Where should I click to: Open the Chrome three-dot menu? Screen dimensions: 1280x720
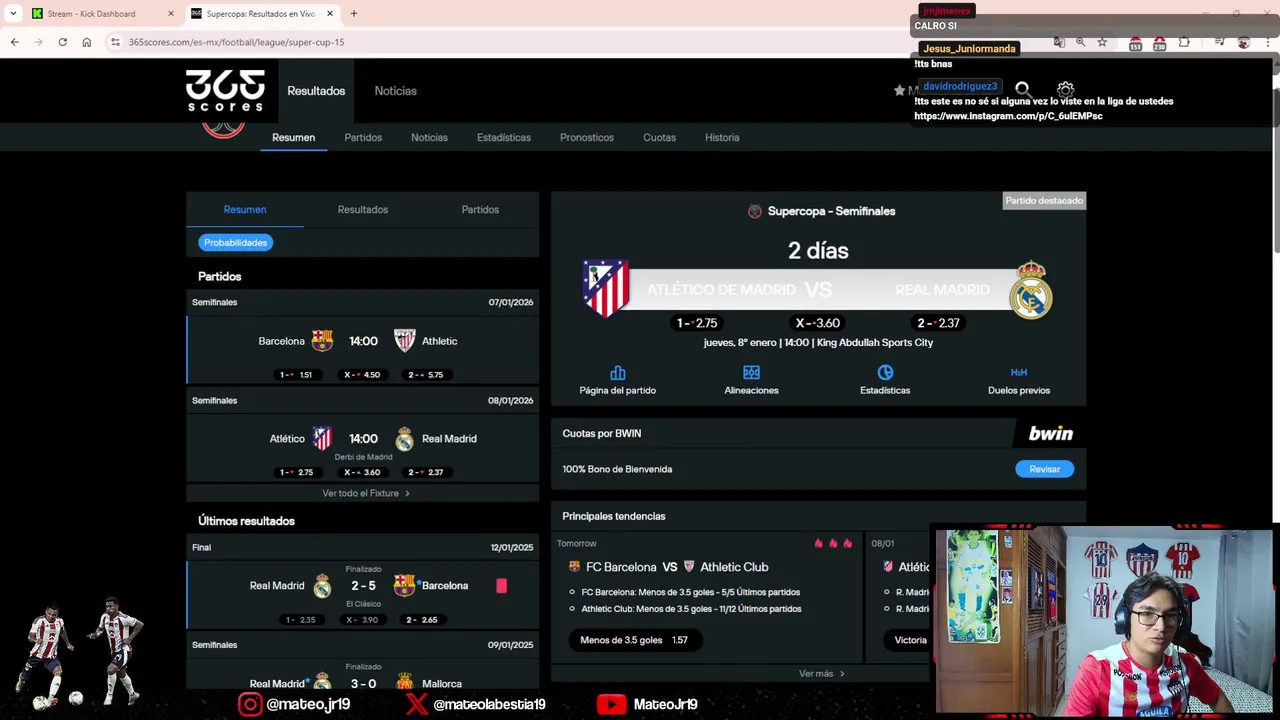[1269, 42]
